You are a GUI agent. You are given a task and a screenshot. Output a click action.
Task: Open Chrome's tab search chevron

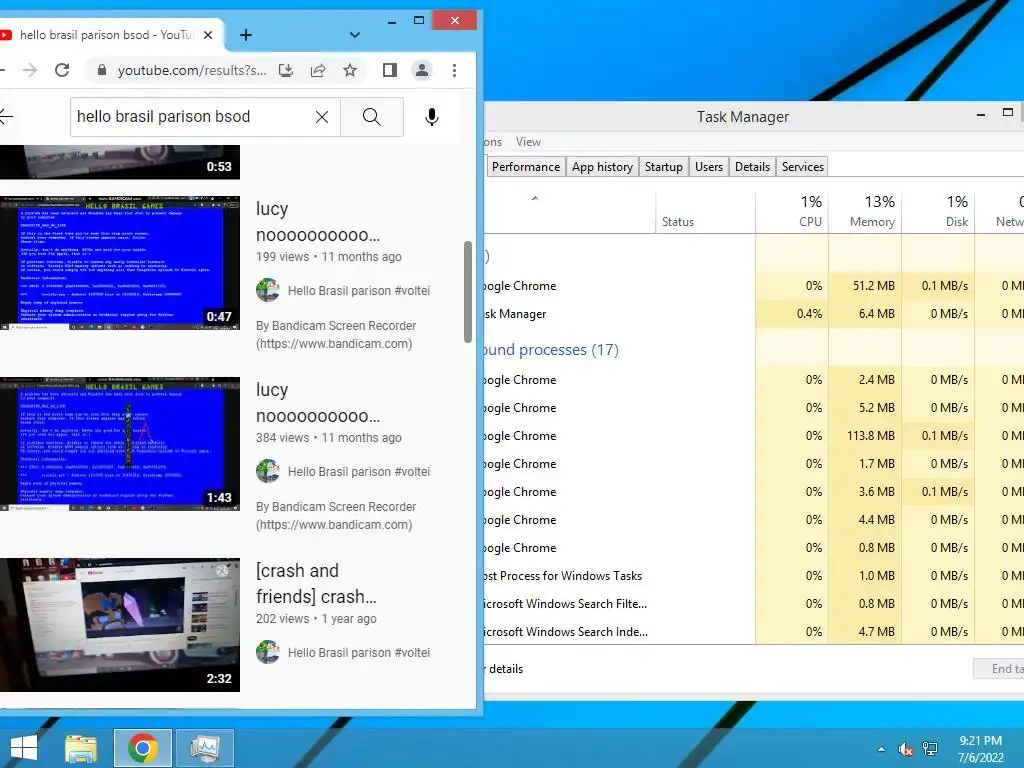(x=355, y=35)
